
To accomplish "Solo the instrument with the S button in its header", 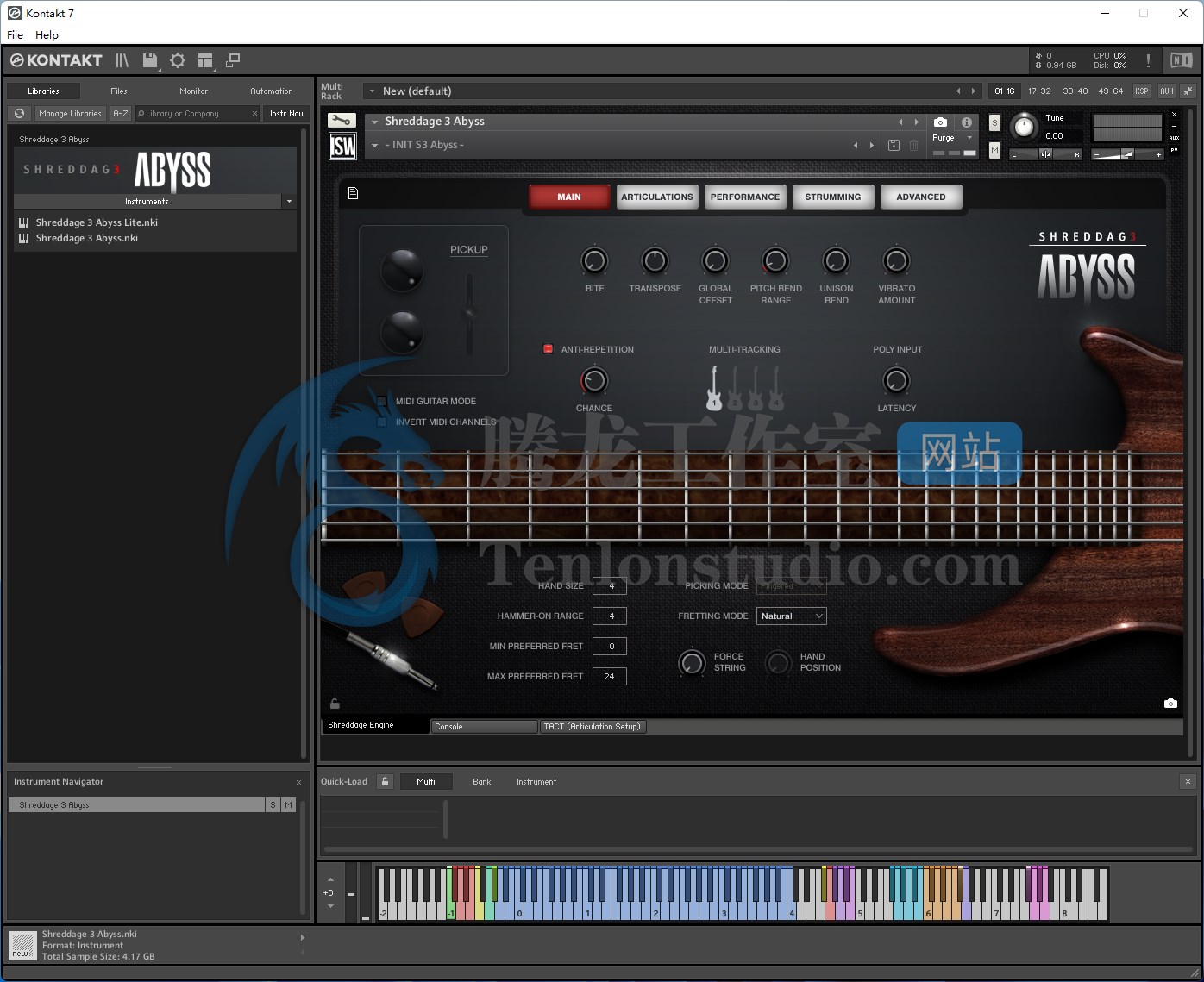I will (994, 122).
